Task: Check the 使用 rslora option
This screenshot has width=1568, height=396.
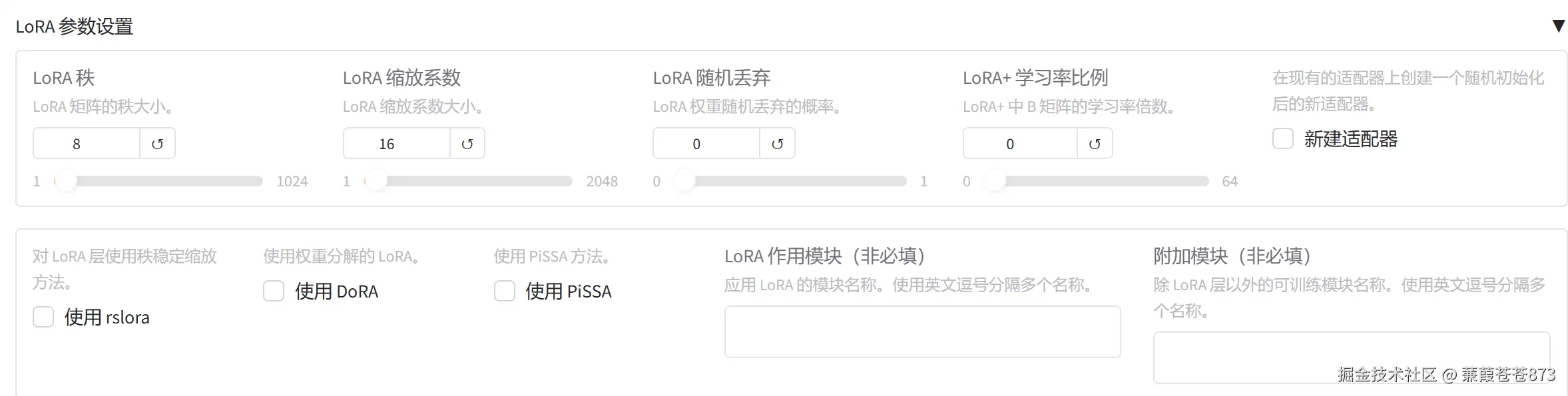Action: pyautogui.click(x=43, y=317)
